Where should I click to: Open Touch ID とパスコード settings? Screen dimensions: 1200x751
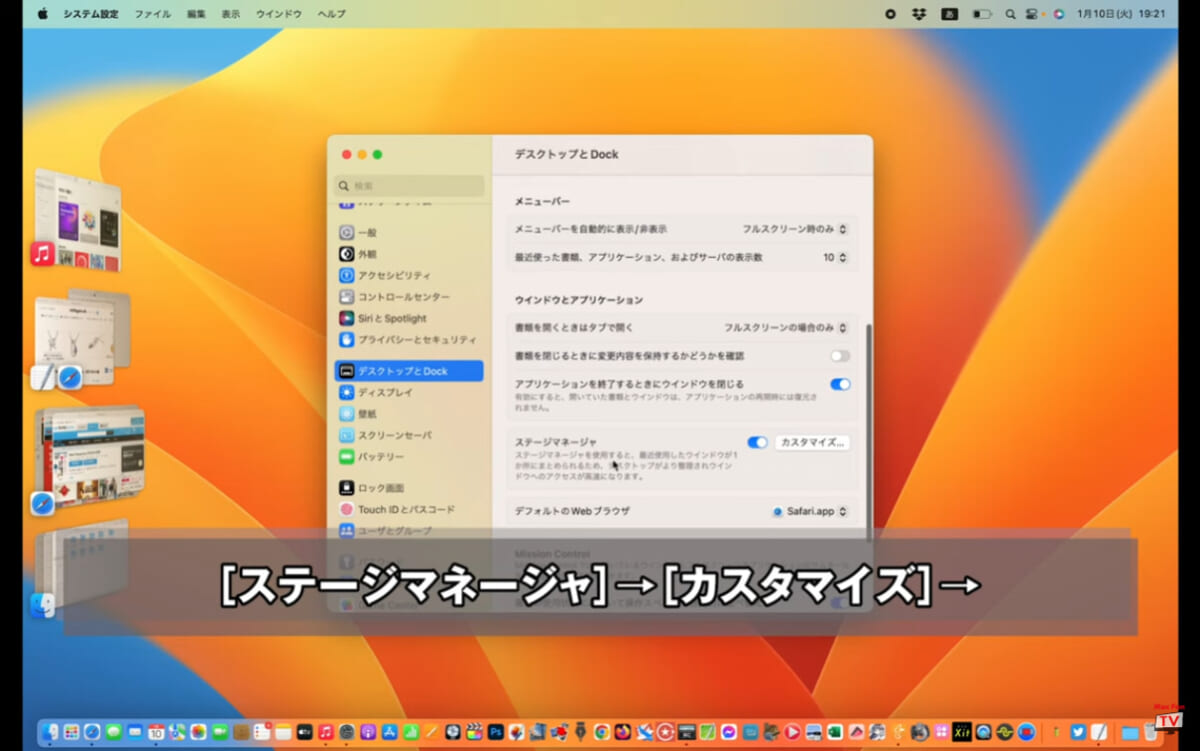408,509
